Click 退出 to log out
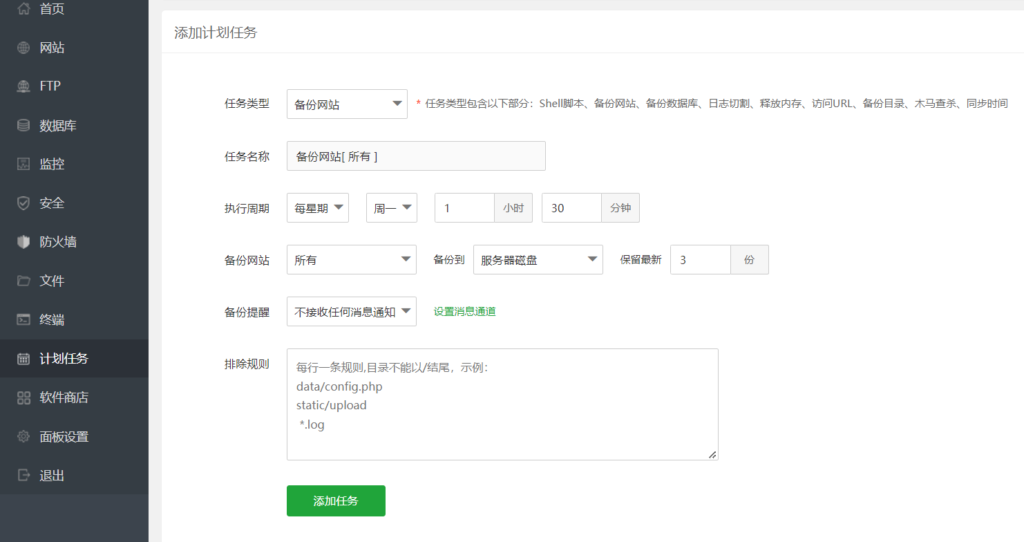This screenshot has height=542, width=1024. pyautogui.click(x=52, y=476)
